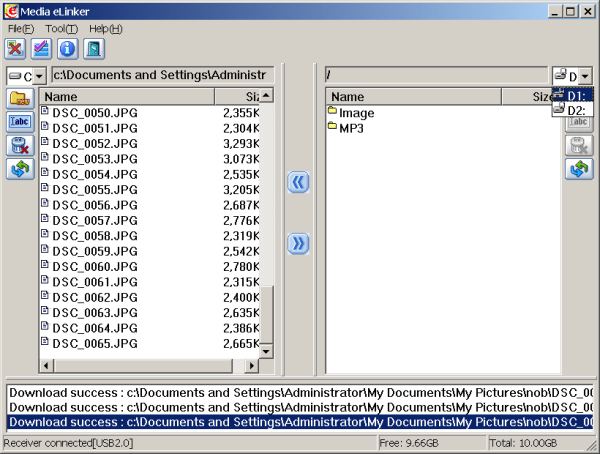Click the checklist options toolbar icon
Screen dimensions: 600x454
point(42,48)
